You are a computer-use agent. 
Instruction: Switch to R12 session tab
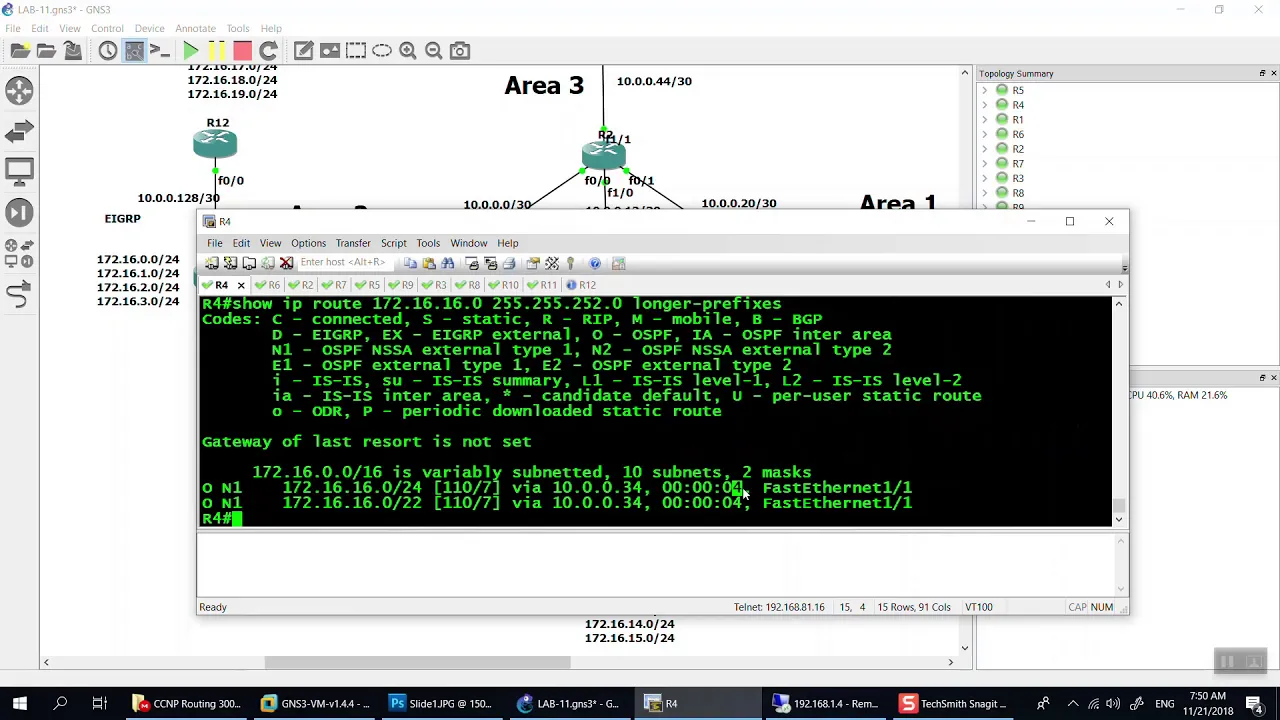(x=581, y=285)
